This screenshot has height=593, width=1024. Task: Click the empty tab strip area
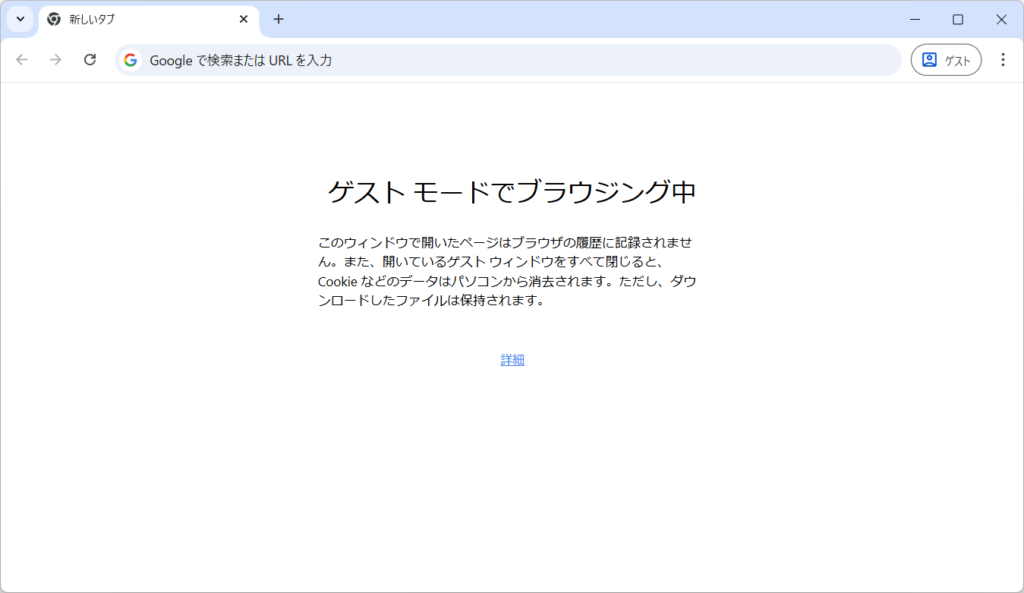pos(600,19)
